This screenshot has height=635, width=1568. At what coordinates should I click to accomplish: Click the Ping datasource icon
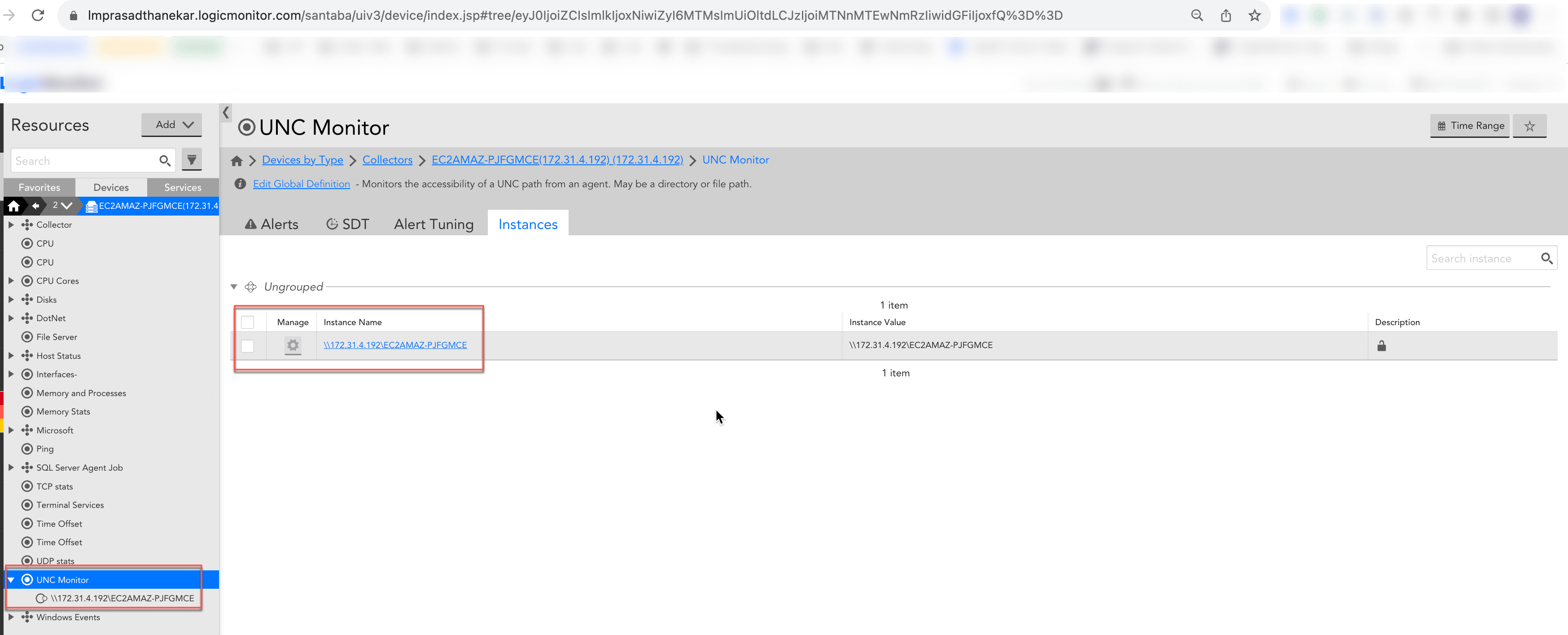pos(27,449)
